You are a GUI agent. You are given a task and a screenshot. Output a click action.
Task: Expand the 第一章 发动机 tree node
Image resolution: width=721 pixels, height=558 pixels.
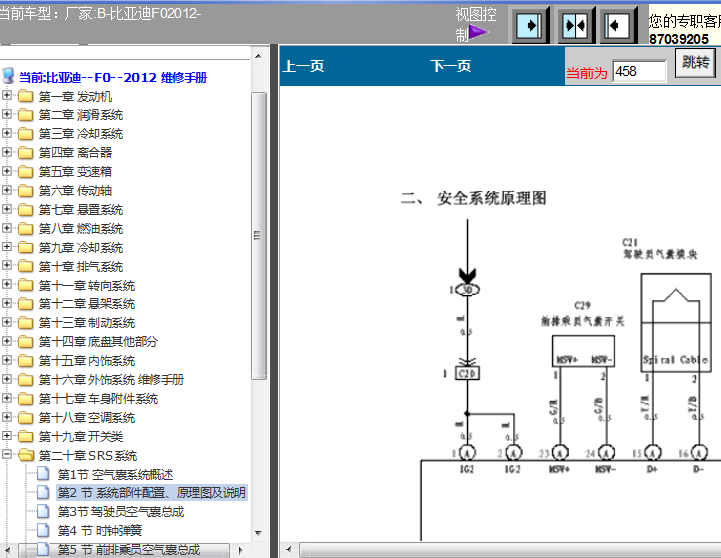(x=7, y=95)
